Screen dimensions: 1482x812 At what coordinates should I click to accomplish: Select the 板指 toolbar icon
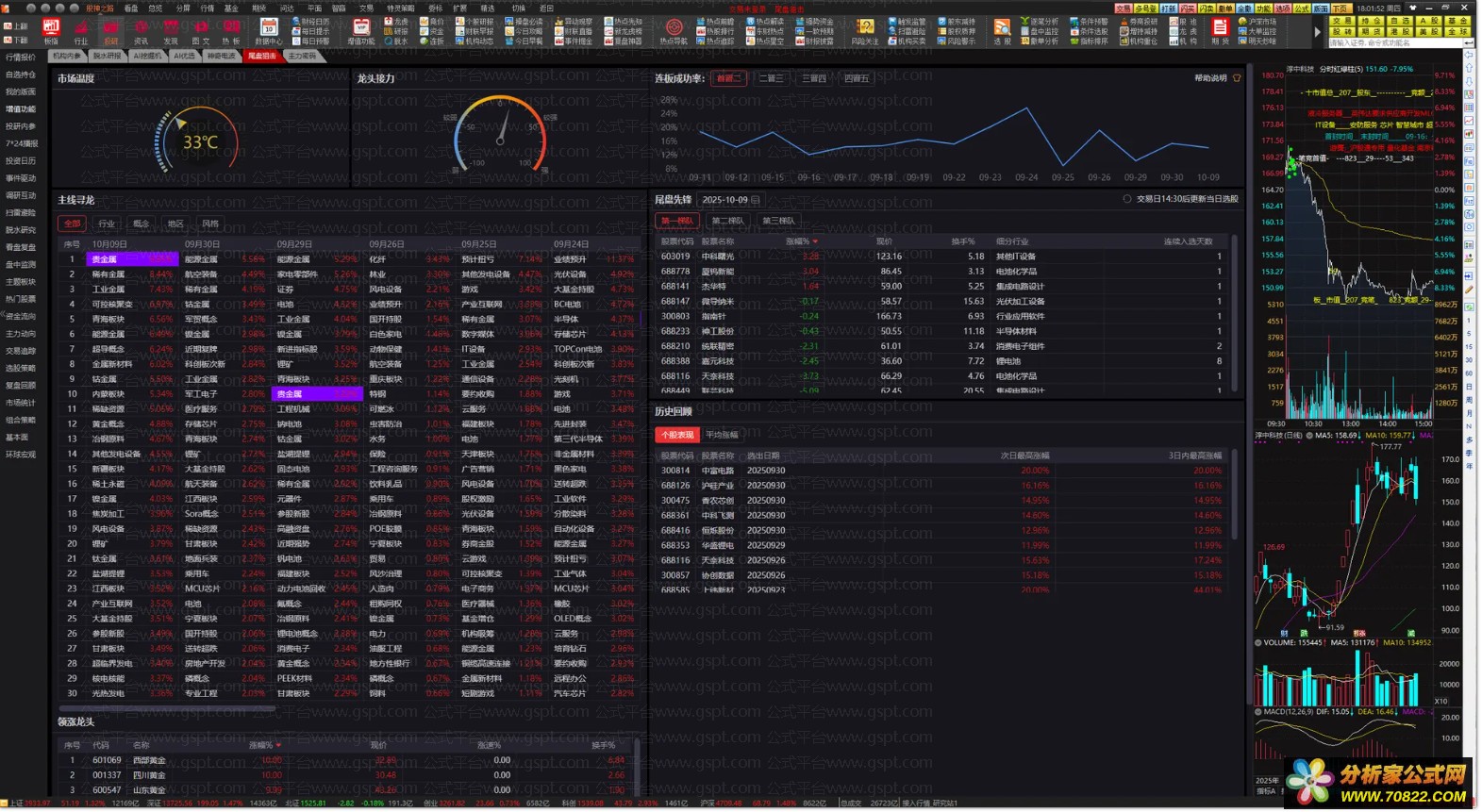(51, 28)
